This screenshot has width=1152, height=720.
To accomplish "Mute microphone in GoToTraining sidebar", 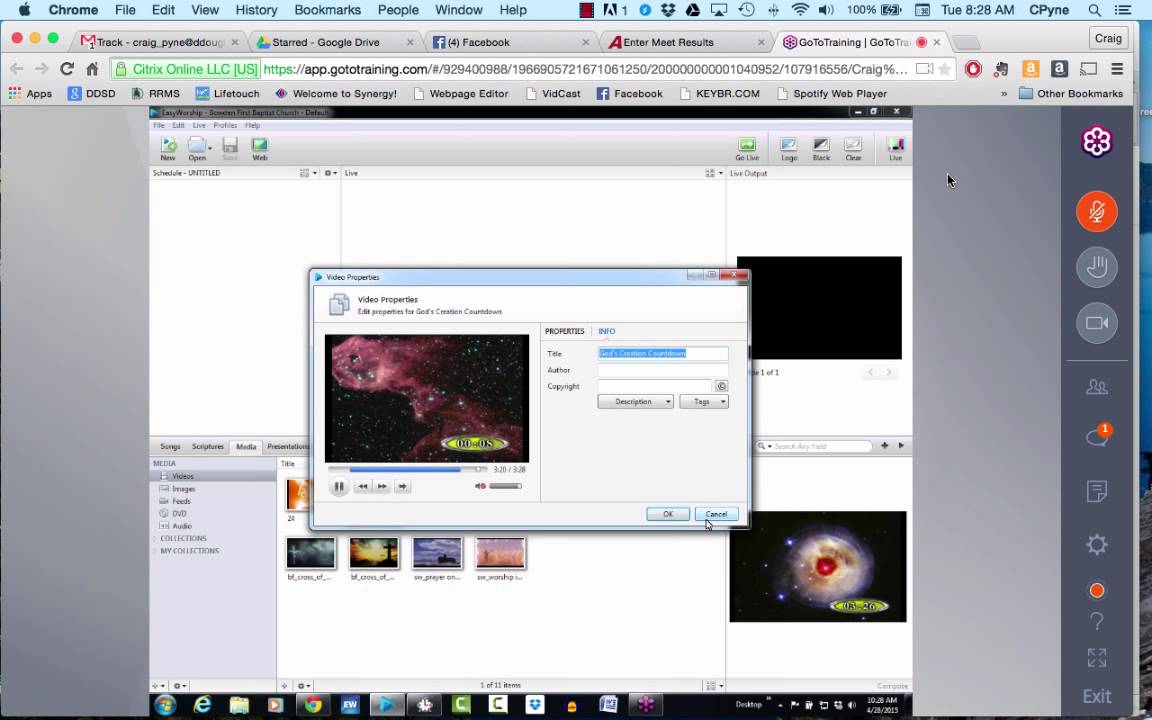I will point(1096,212).
